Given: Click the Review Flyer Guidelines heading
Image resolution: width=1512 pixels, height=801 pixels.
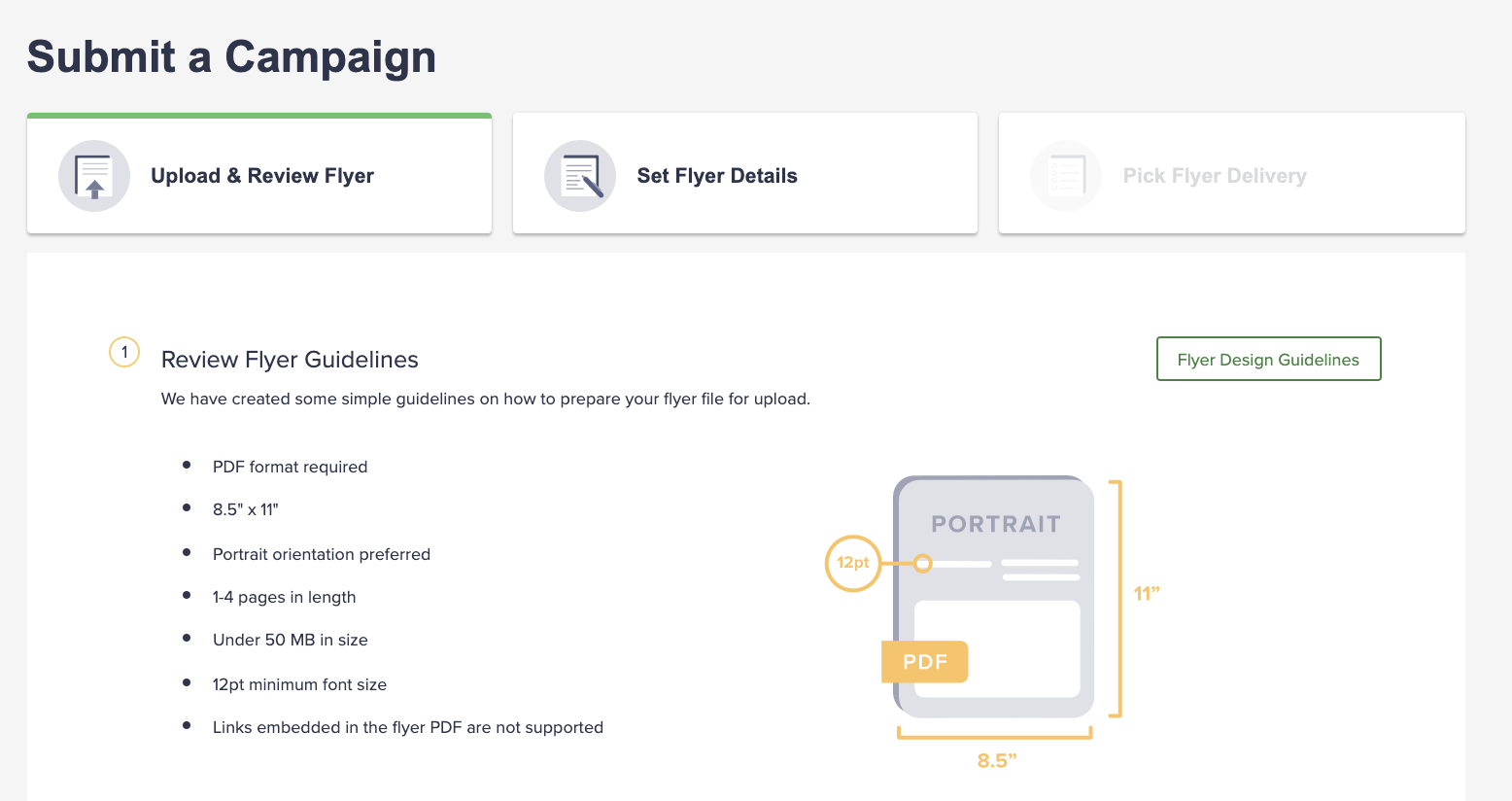Looking at the screenshot, I should (290, 360).
